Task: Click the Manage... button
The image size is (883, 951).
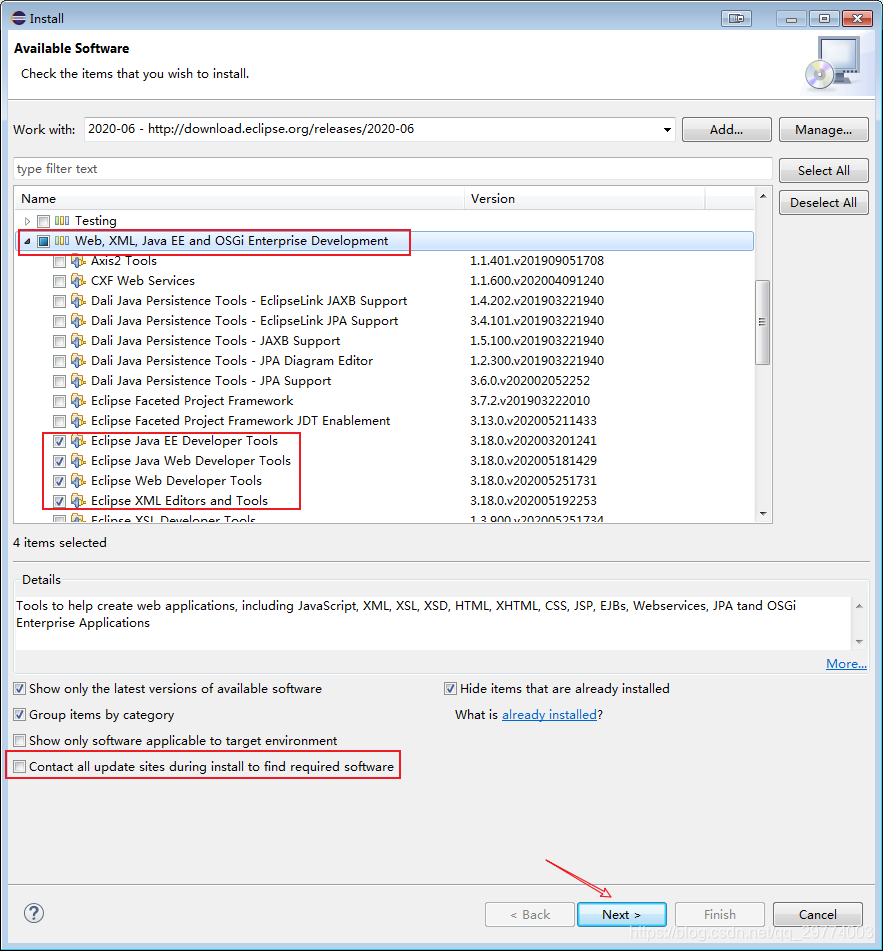Action: (x=824, y=130)
